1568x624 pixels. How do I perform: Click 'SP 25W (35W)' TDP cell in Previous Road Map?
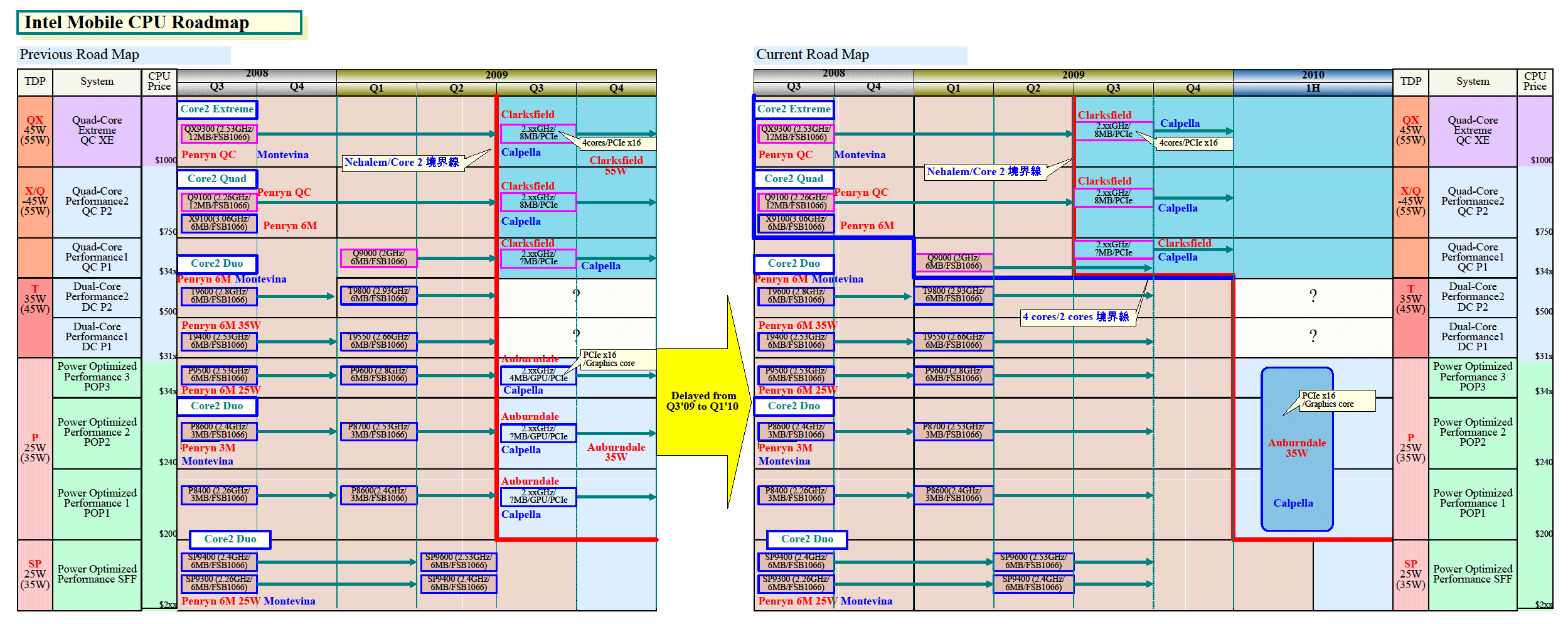tap(35, 574)
